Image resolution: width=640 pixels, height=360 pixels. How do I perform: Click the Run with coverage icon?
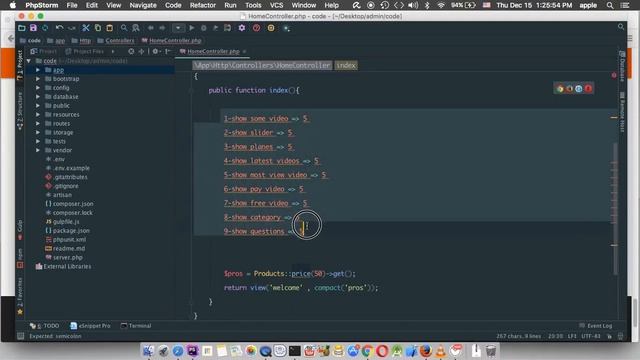[x=215, y=28]
